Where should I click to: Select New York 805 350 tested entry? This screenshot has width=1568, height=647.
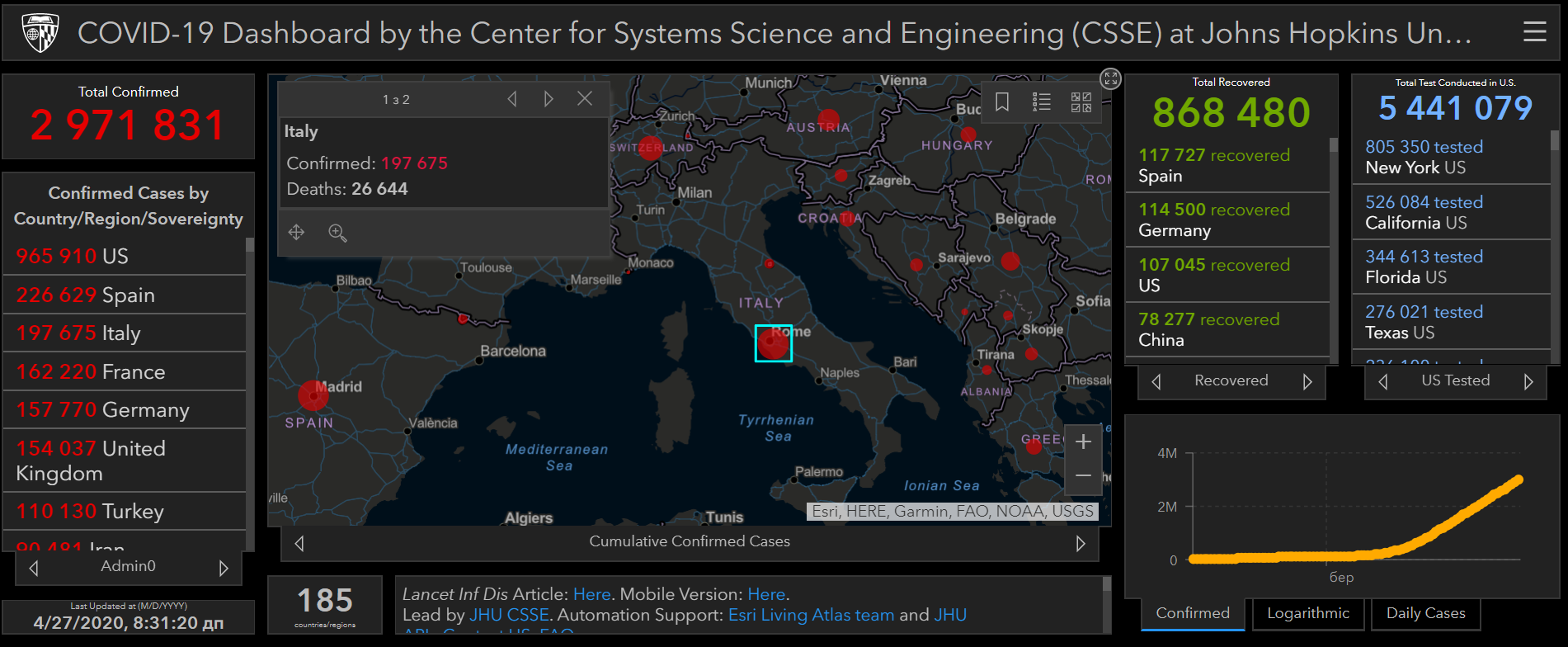click(x=1452, y=157)
